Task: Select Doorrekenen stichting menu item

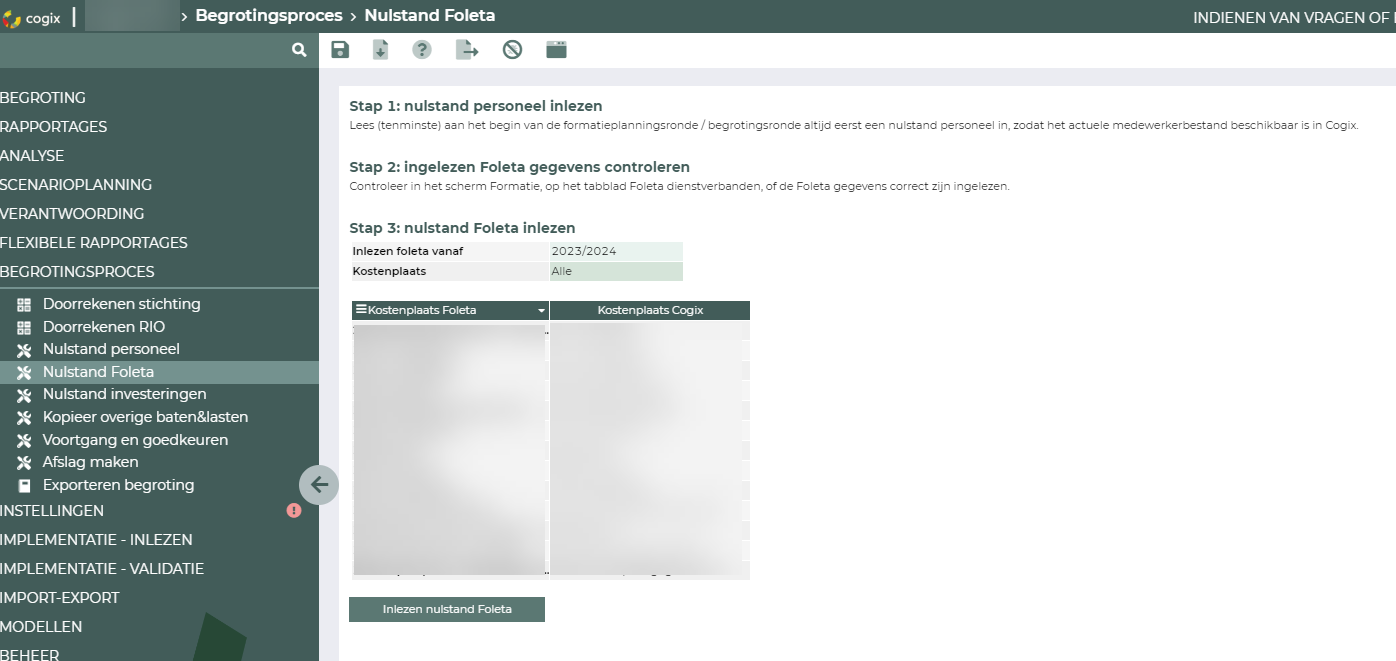Action: click(121, 304)
